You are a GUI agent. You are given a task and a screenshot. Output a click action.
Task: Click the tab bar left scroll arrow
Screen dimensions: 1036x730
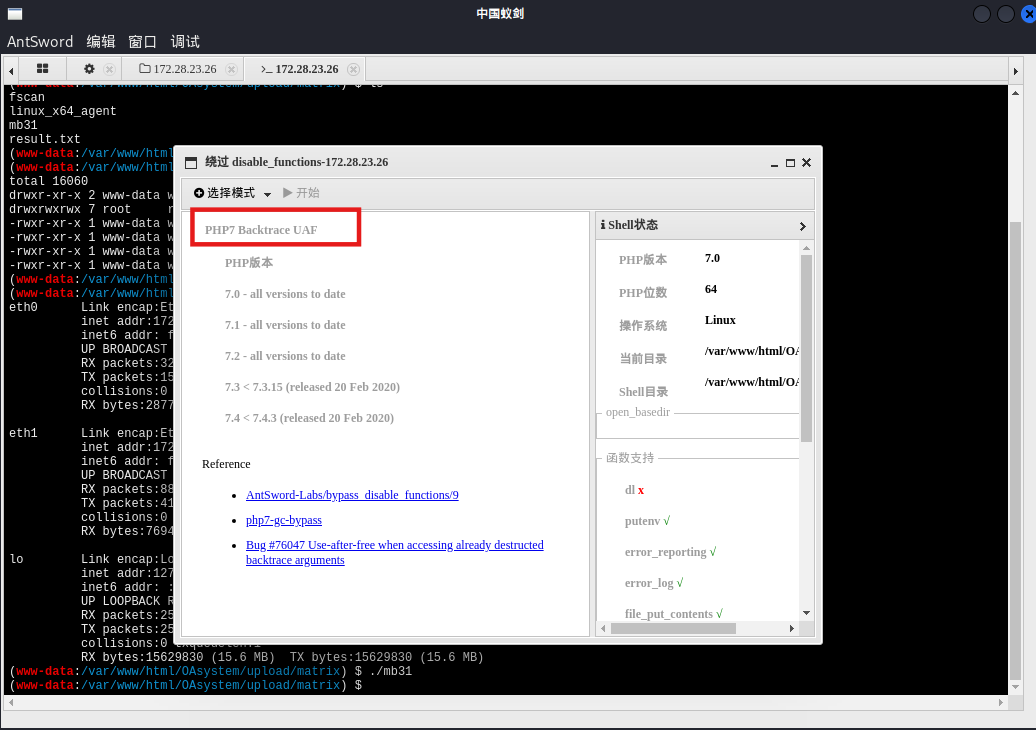[11, 70]
